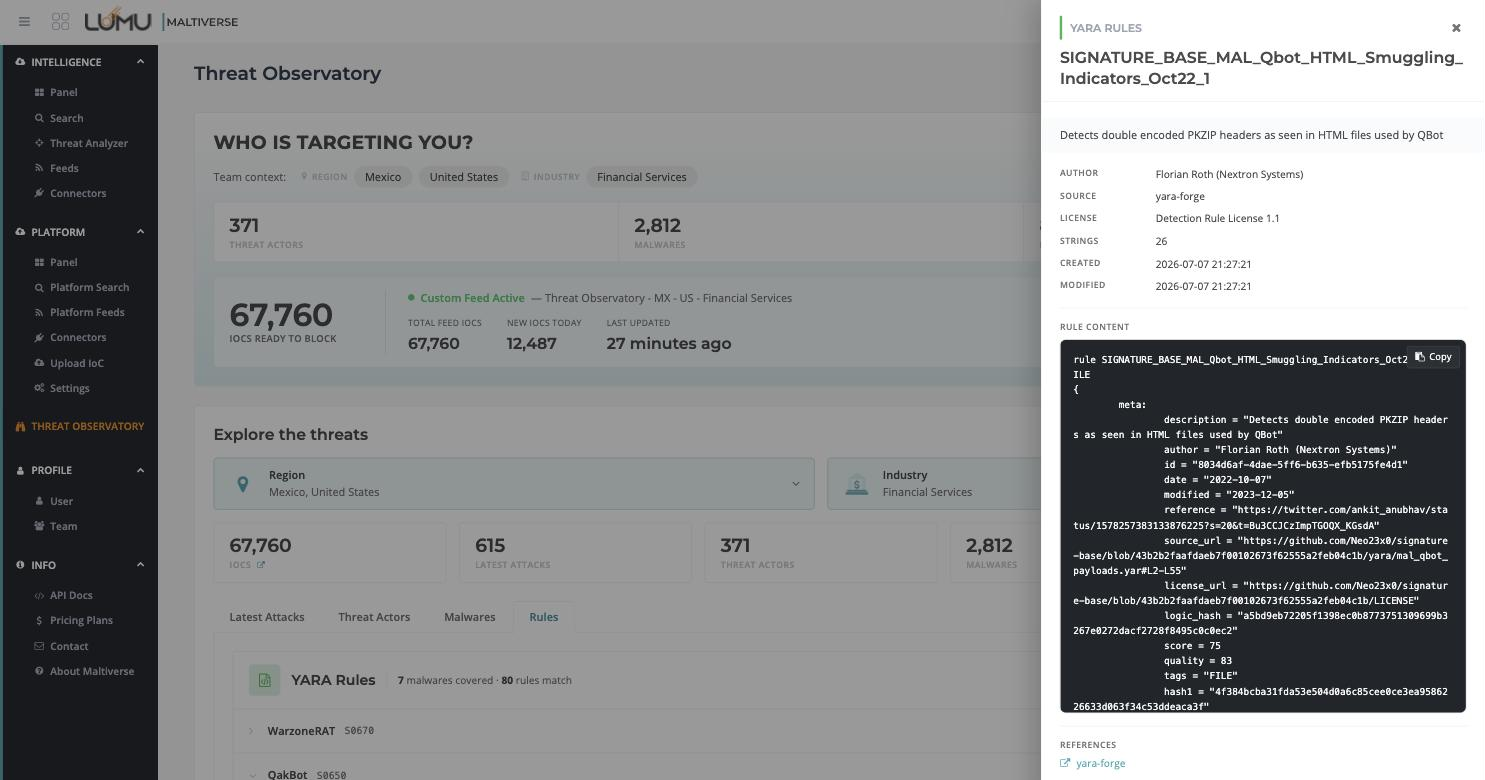The image size is (1485, 780).
Task: Switch to the Malwares tab
Action: 470,617
